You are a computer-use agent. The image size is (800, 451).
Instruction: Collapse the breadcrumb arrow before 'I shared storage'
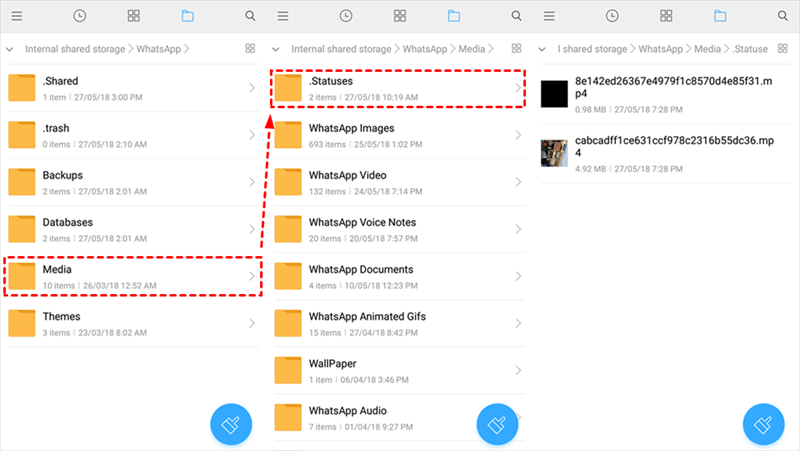pos(543,49)
